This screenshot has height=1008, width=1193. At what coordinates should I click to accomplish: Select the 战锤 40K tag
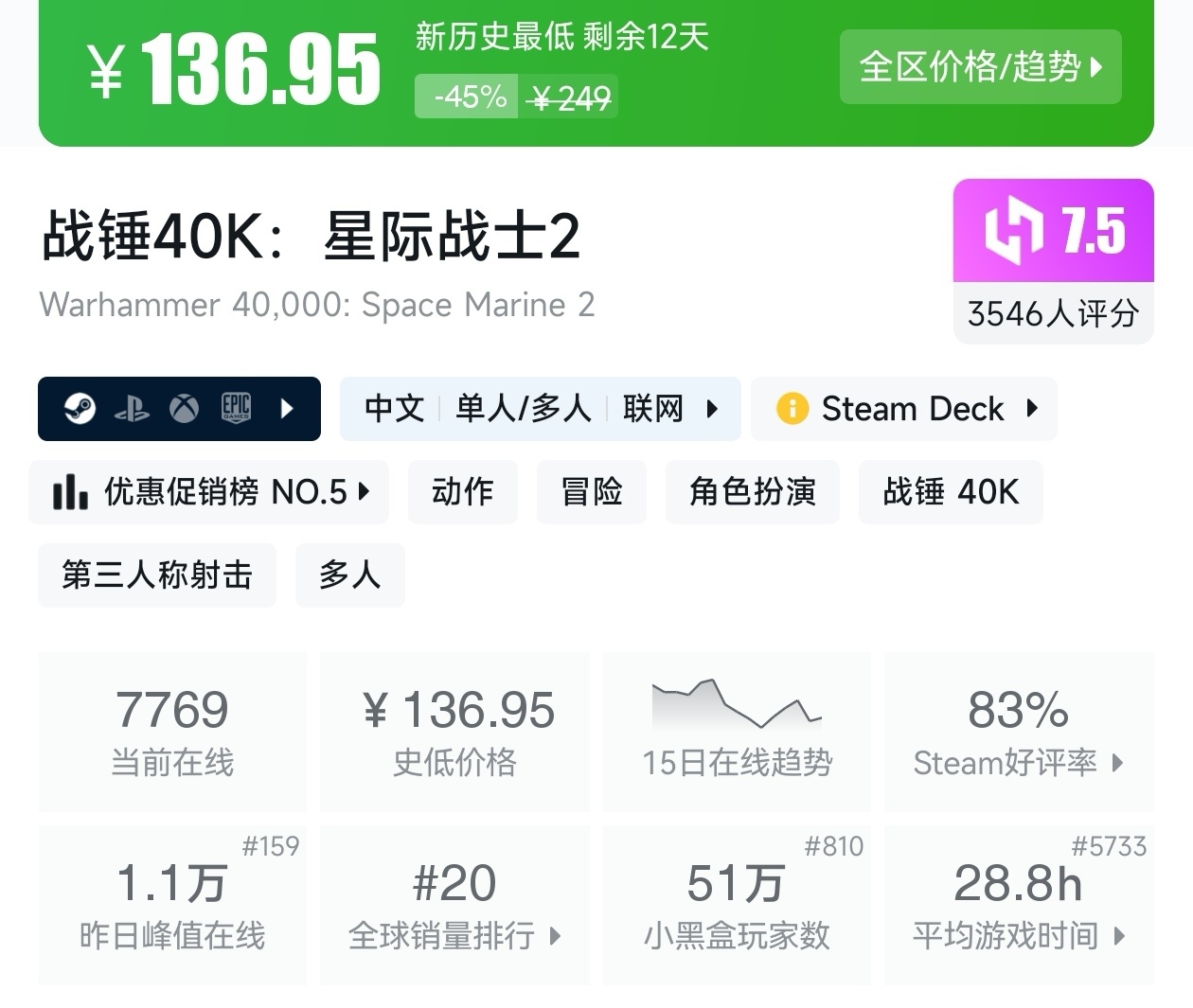pyautogui.click(x=951, y=492)
